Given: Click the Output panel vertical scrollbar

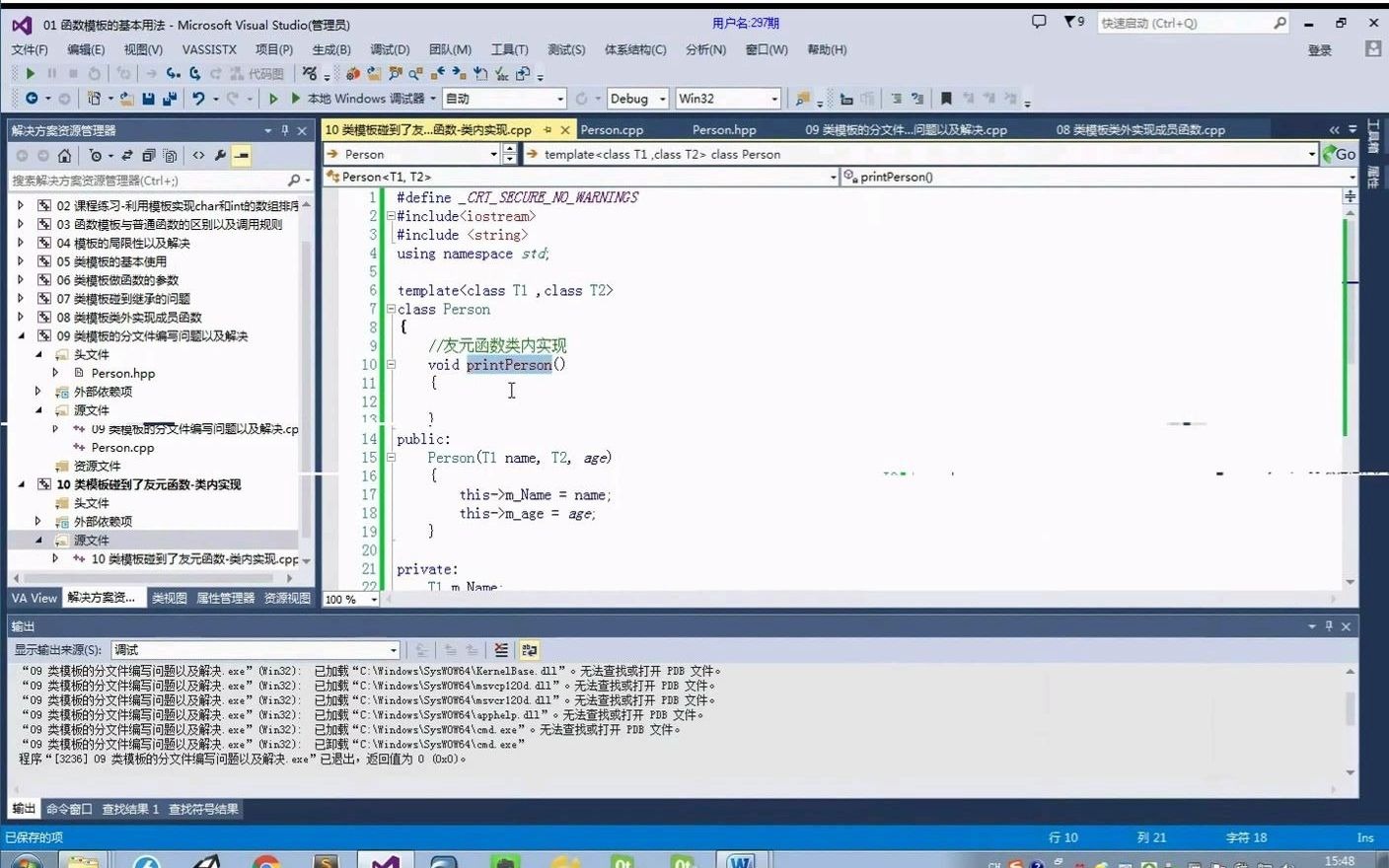Looking at the screenshot, I should click(x=1350, y=721).
